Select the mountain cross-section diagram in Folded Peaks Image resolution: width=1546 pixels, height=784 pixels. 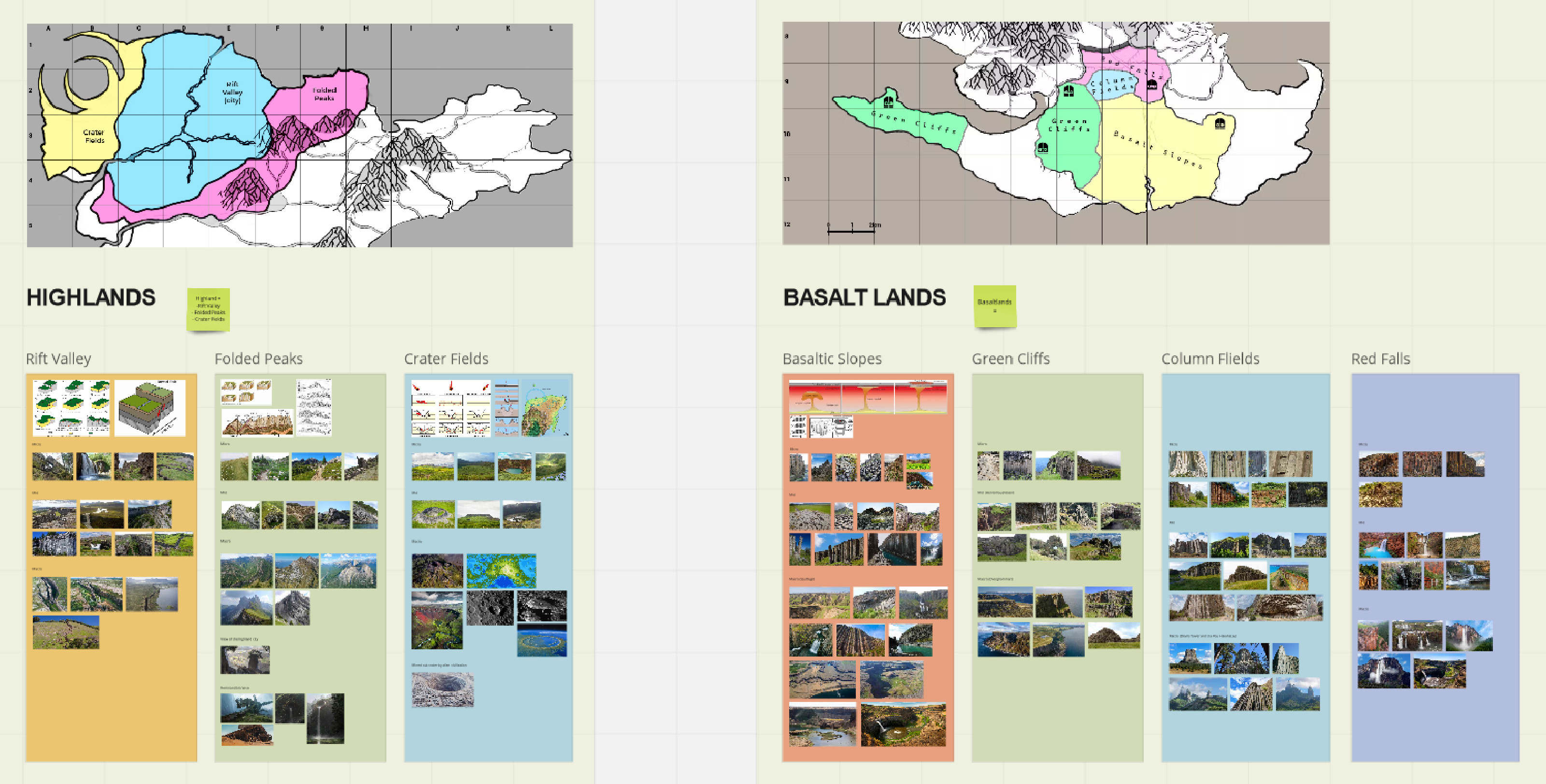[257, 422]
